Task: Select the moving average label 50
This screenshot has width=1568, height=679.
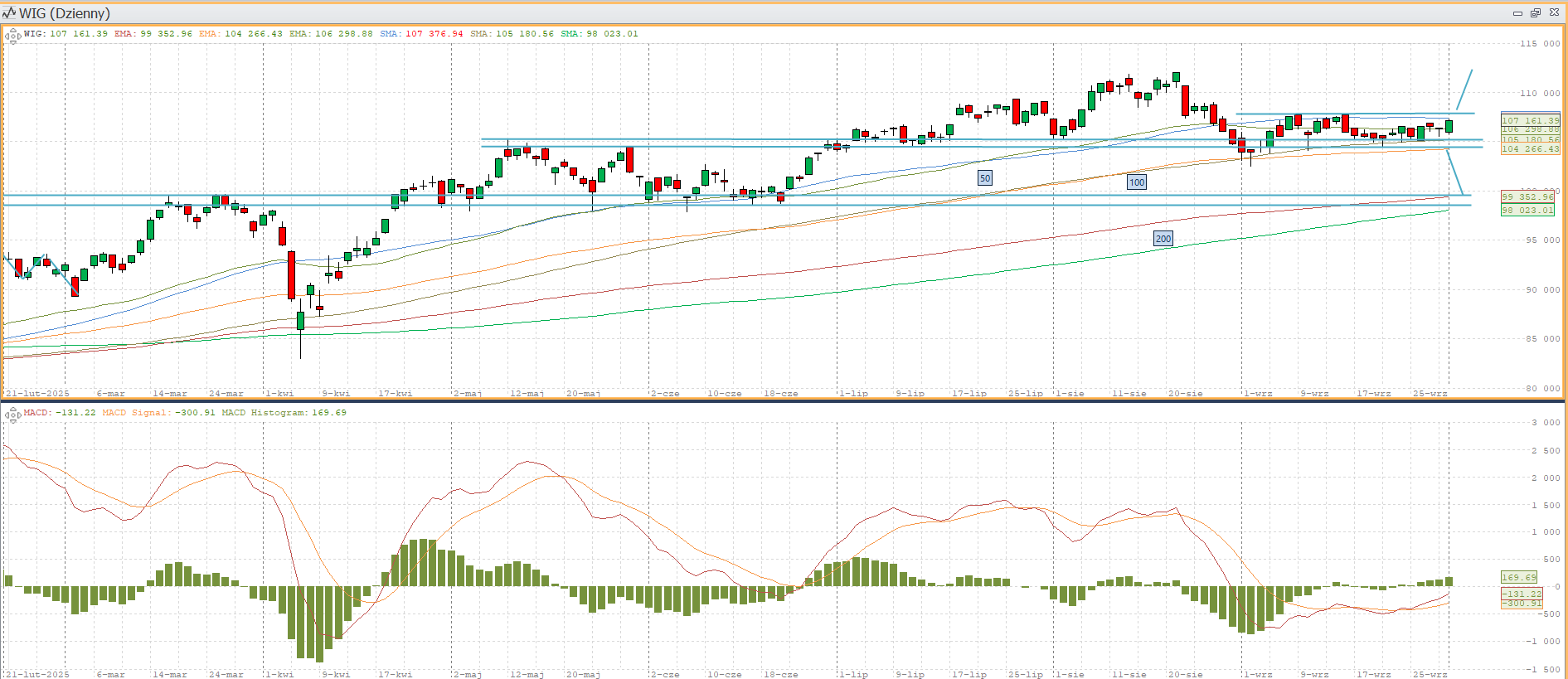Action: tap(984, 178)
